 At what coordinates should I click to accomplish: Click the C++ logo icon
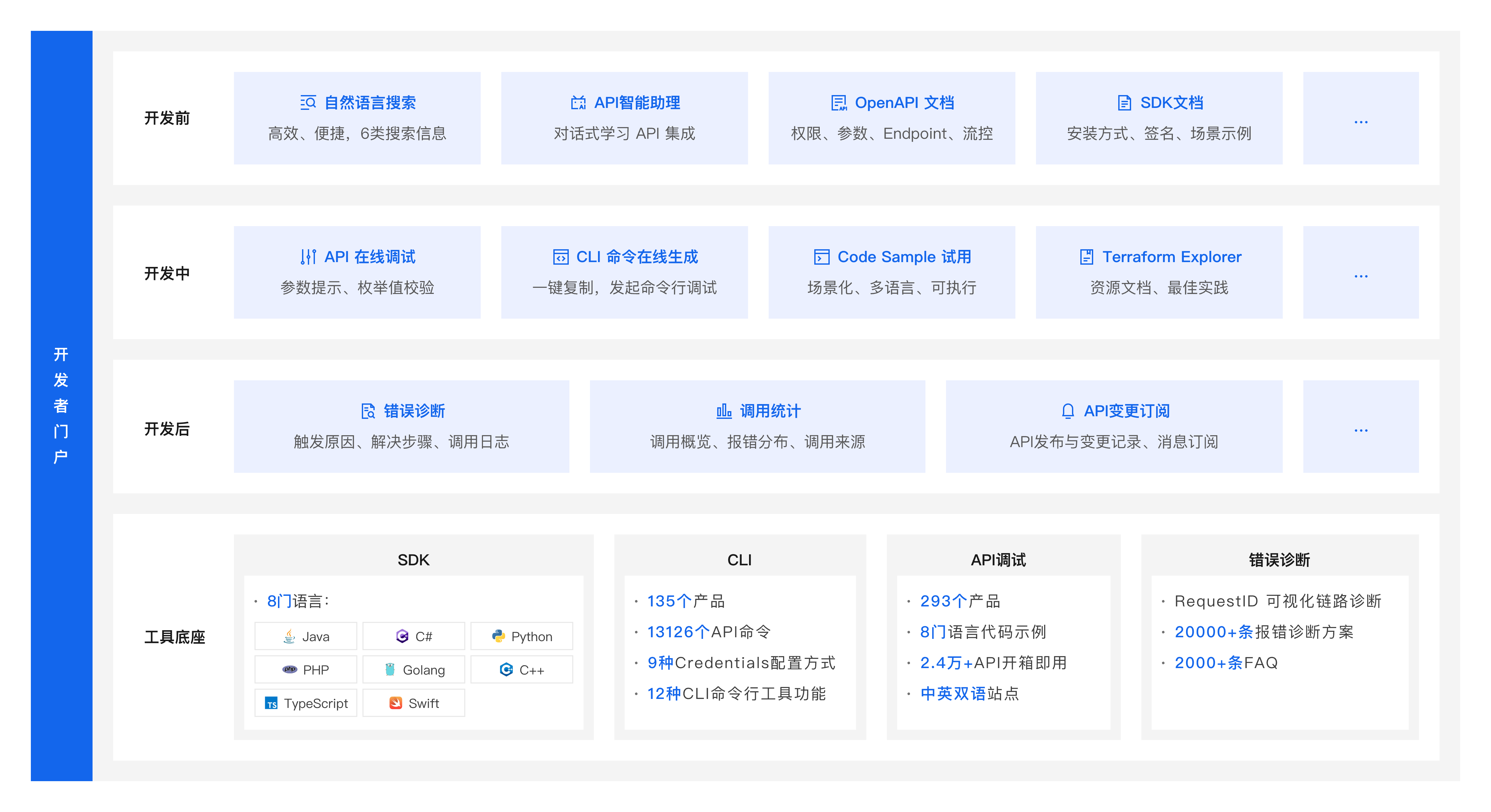click(x=506, y=670)
